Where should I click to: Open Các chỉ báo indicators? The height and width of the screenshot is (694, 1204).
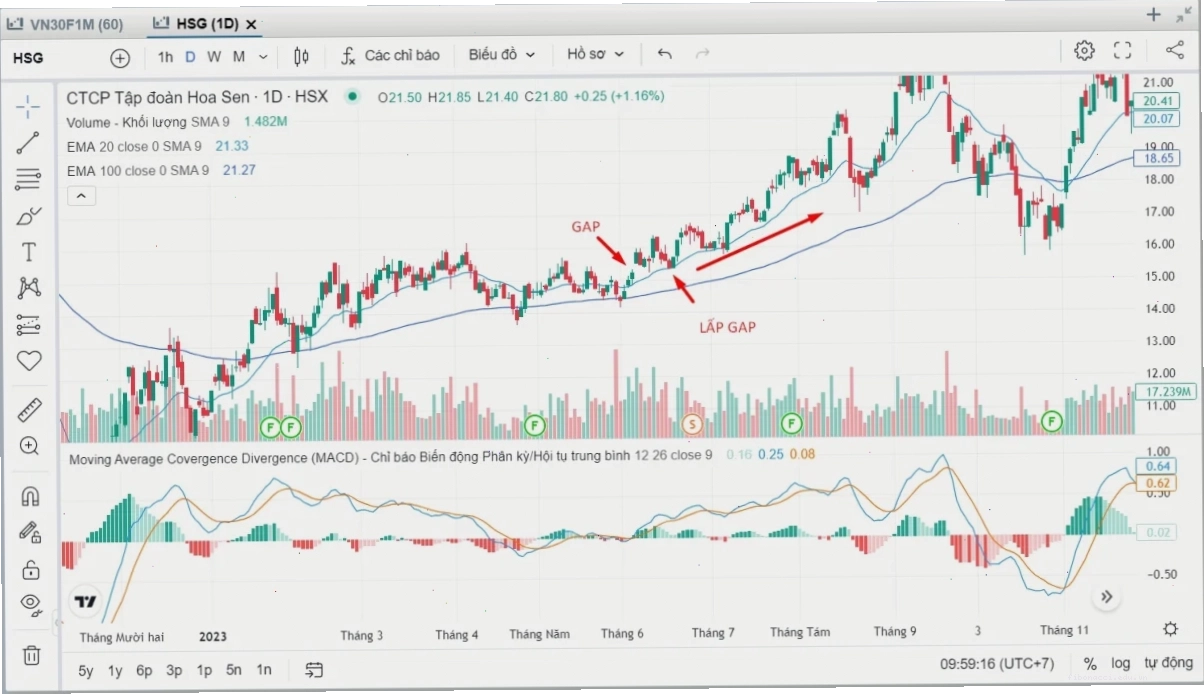coord(390,55)
